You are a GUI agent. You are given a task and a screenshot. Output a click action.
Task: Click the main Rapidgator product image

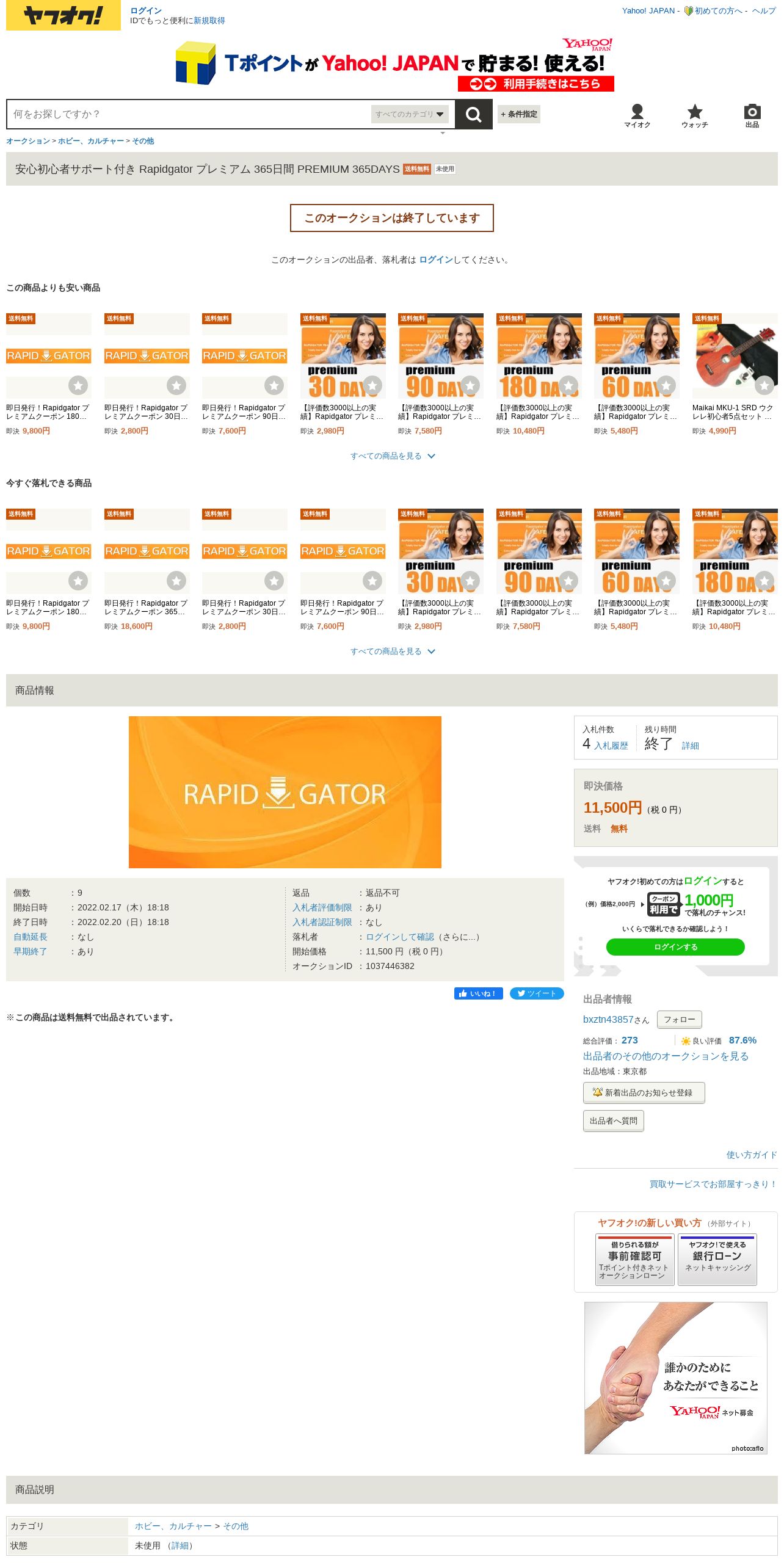pos(285,792)
